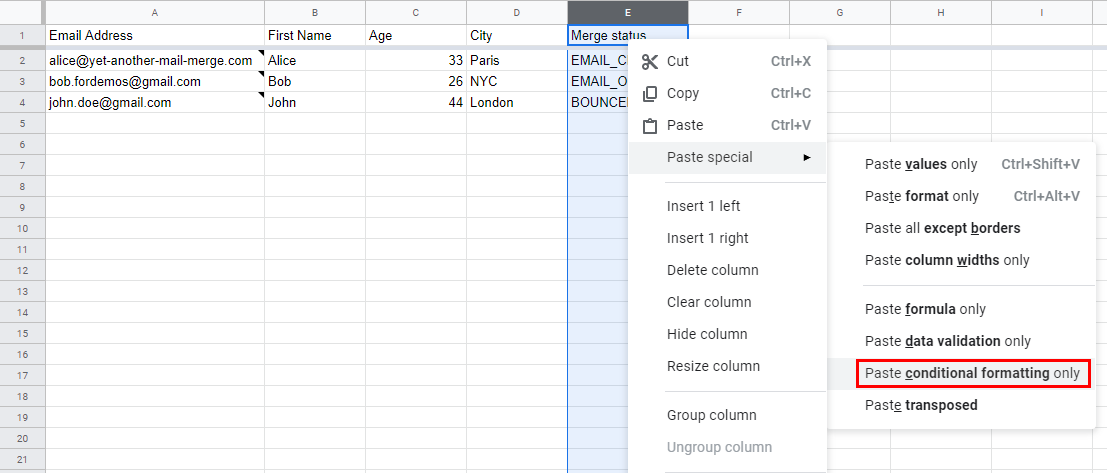Choose Paste transposed option
Viewport: 1107px width, 473px height.
click(x=921, y=405)
